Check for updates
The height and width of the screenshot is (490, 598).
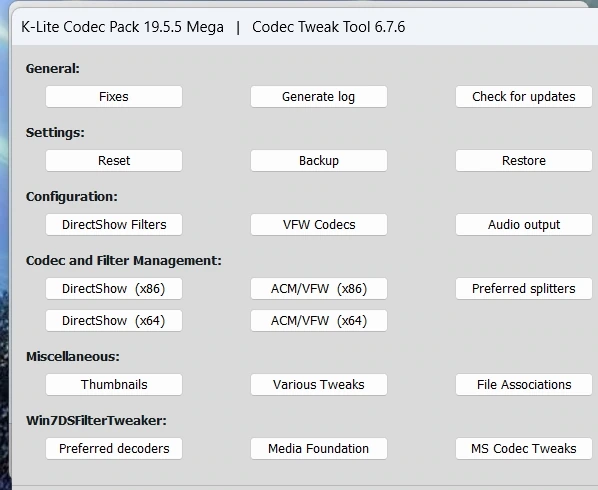tap(524, 96)
